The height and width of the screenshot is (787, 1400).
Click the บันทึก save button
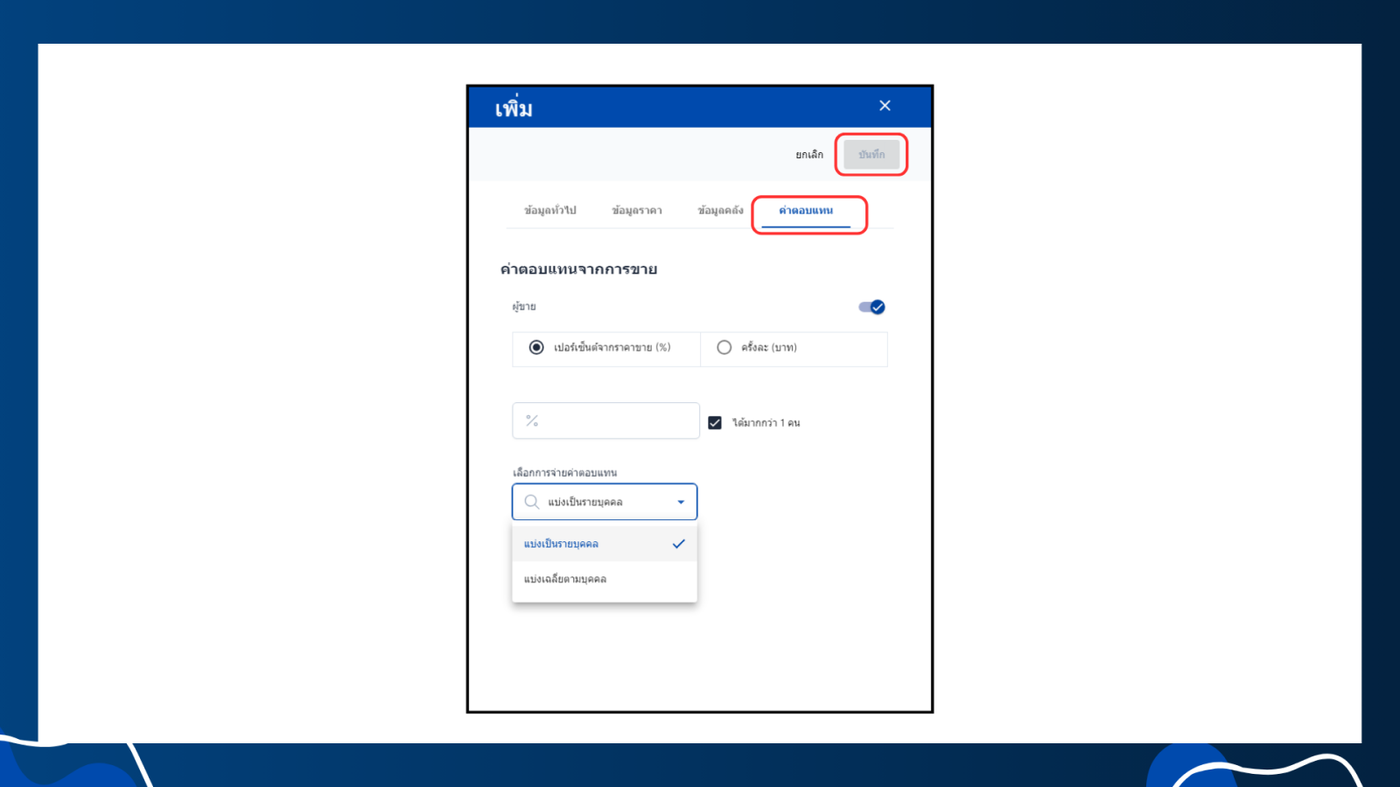(871, 155)
